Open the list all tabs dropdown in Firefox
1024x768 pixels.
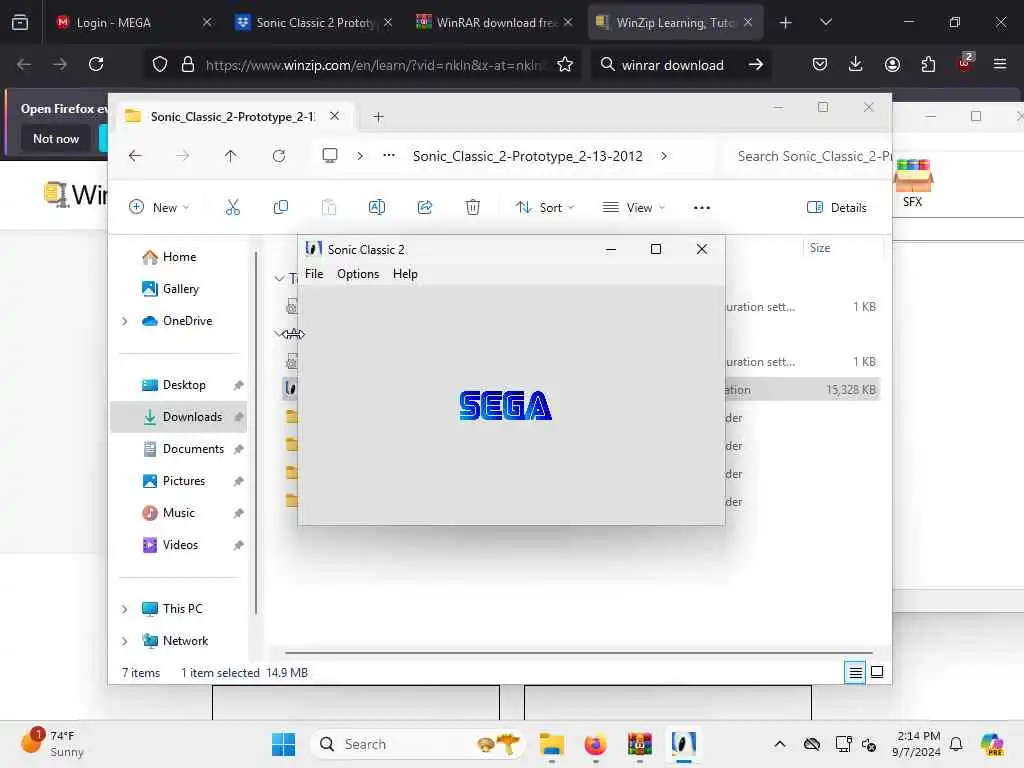[x=825, y=22]
